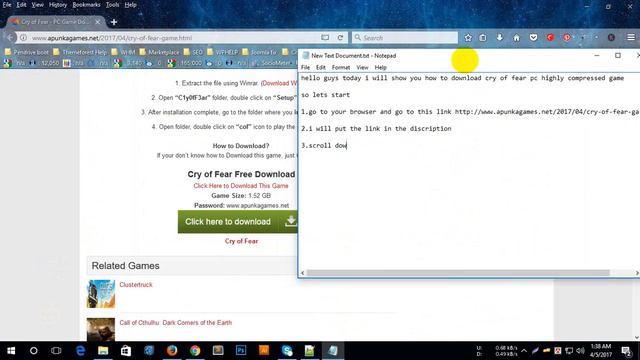Viewport: 640px width, 360px height.
Task: Open Cortana search circle in taskbar
Action: click(x=33, y=351)
